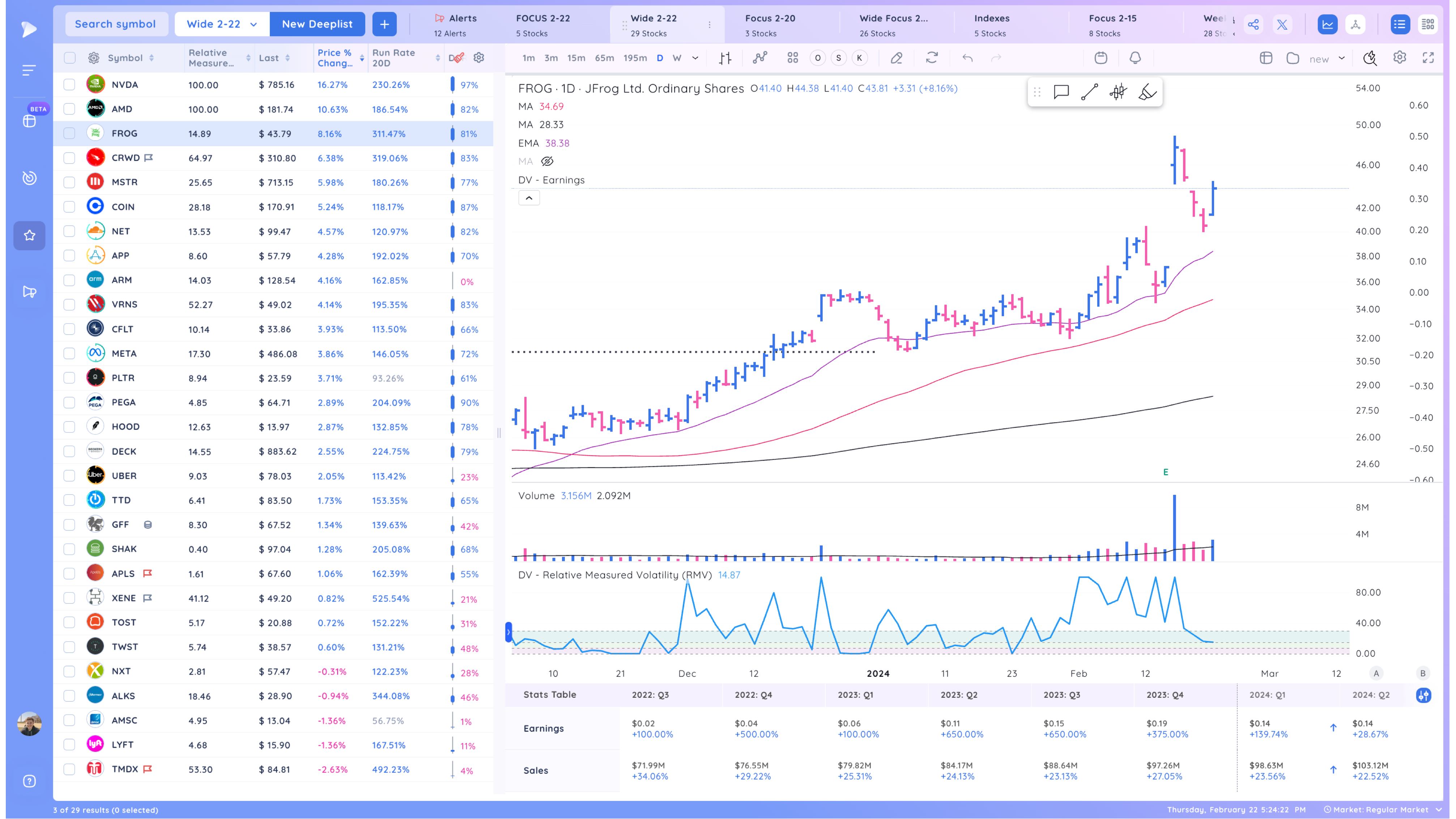Toggle hidden MA indicator visibility eye

pyautogui.click(x=546, y=162)
